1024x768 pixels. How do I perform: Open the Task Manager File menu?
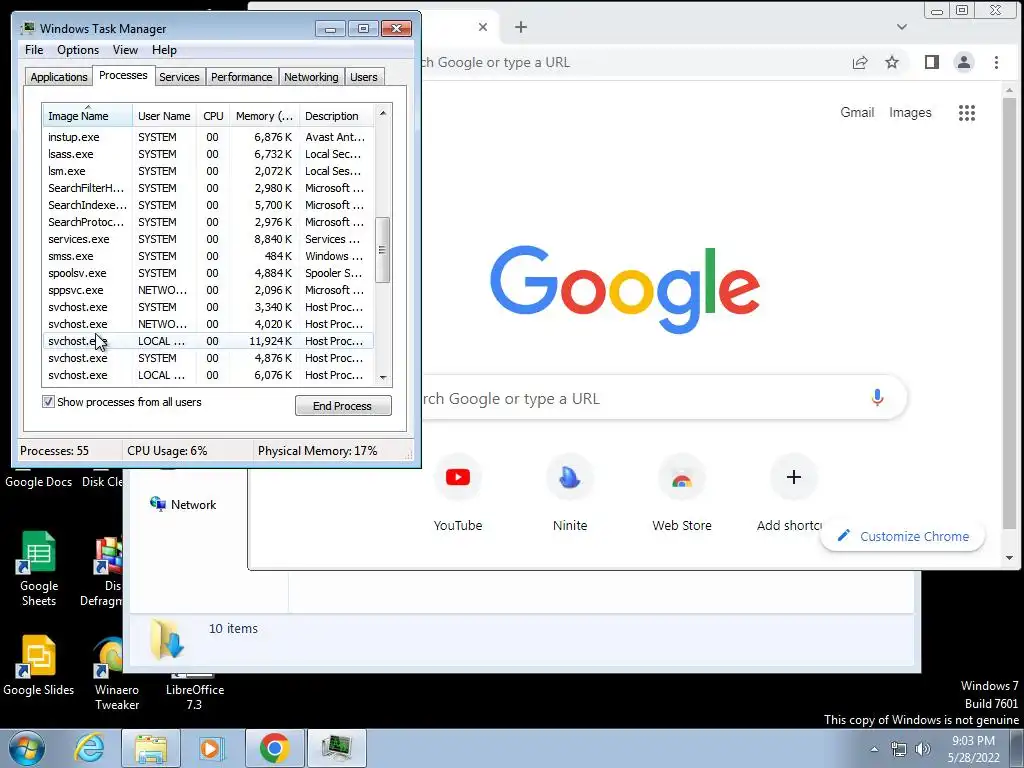click(34, 50)
